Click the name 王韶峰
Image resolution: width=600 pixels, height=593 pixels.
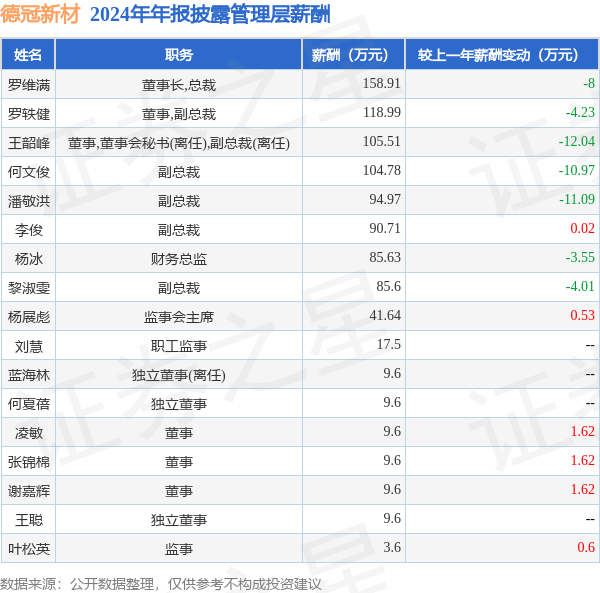(x=29, y=143)
